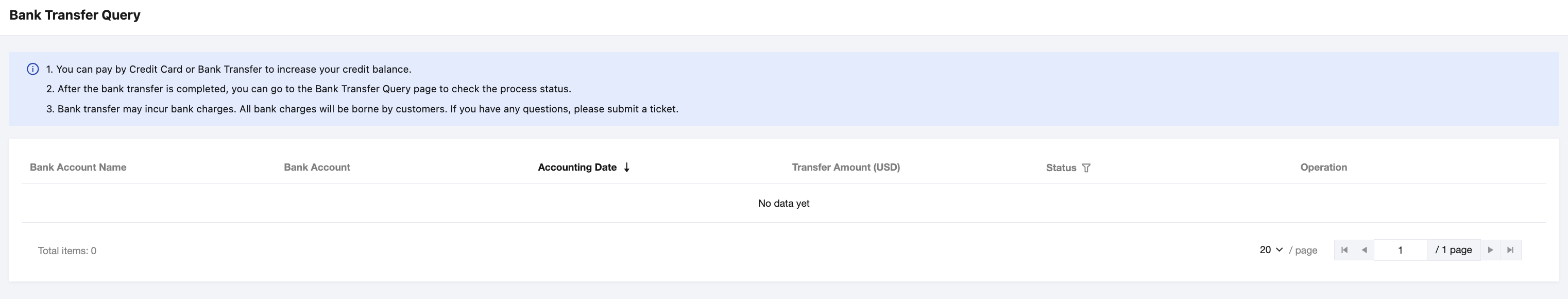Jump to the last page of results

(x=1510, y=250)
